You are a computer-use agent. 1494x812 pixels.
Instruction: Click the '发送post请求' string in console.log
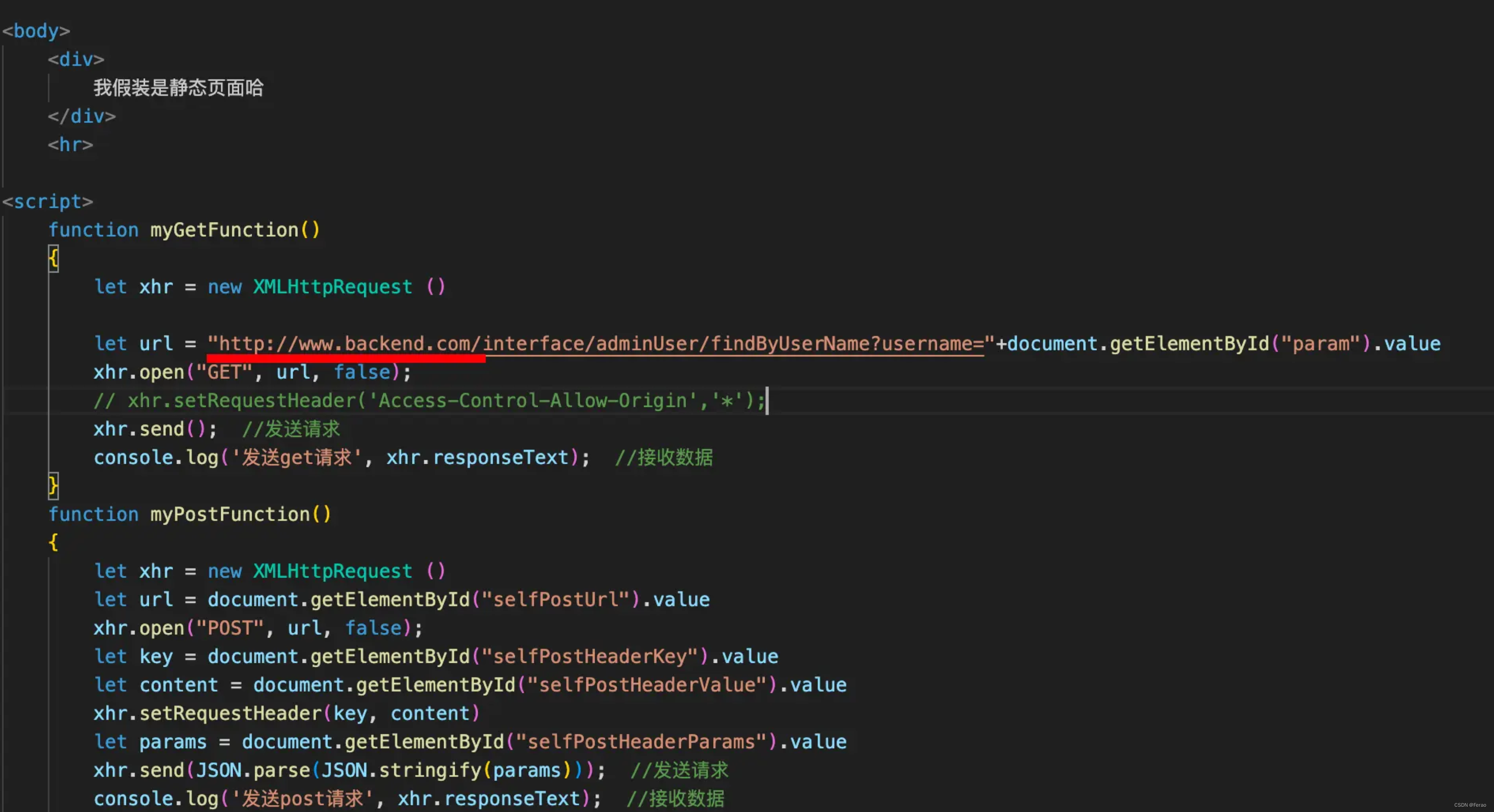[302, 798]
